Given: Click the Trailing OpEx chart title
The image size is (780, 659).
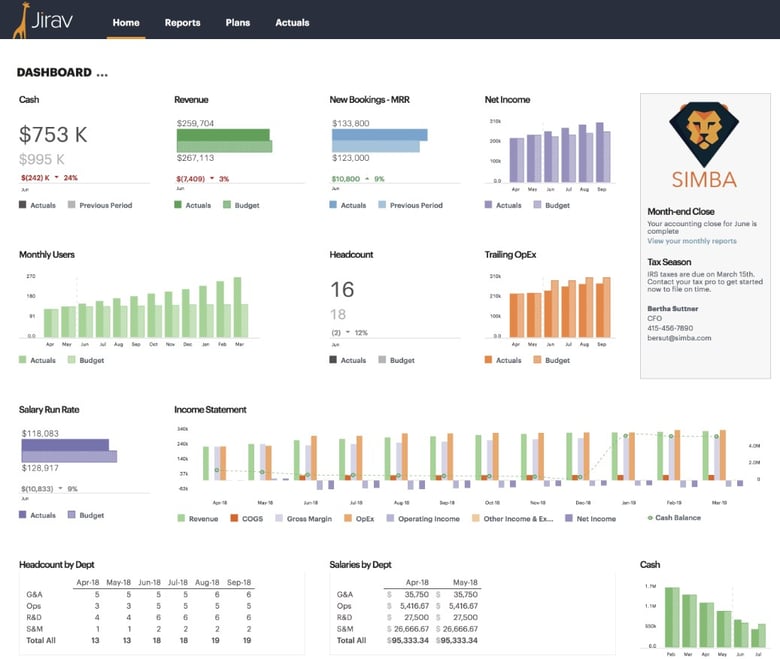Looking at the screenshot, I should click(510, 254).
